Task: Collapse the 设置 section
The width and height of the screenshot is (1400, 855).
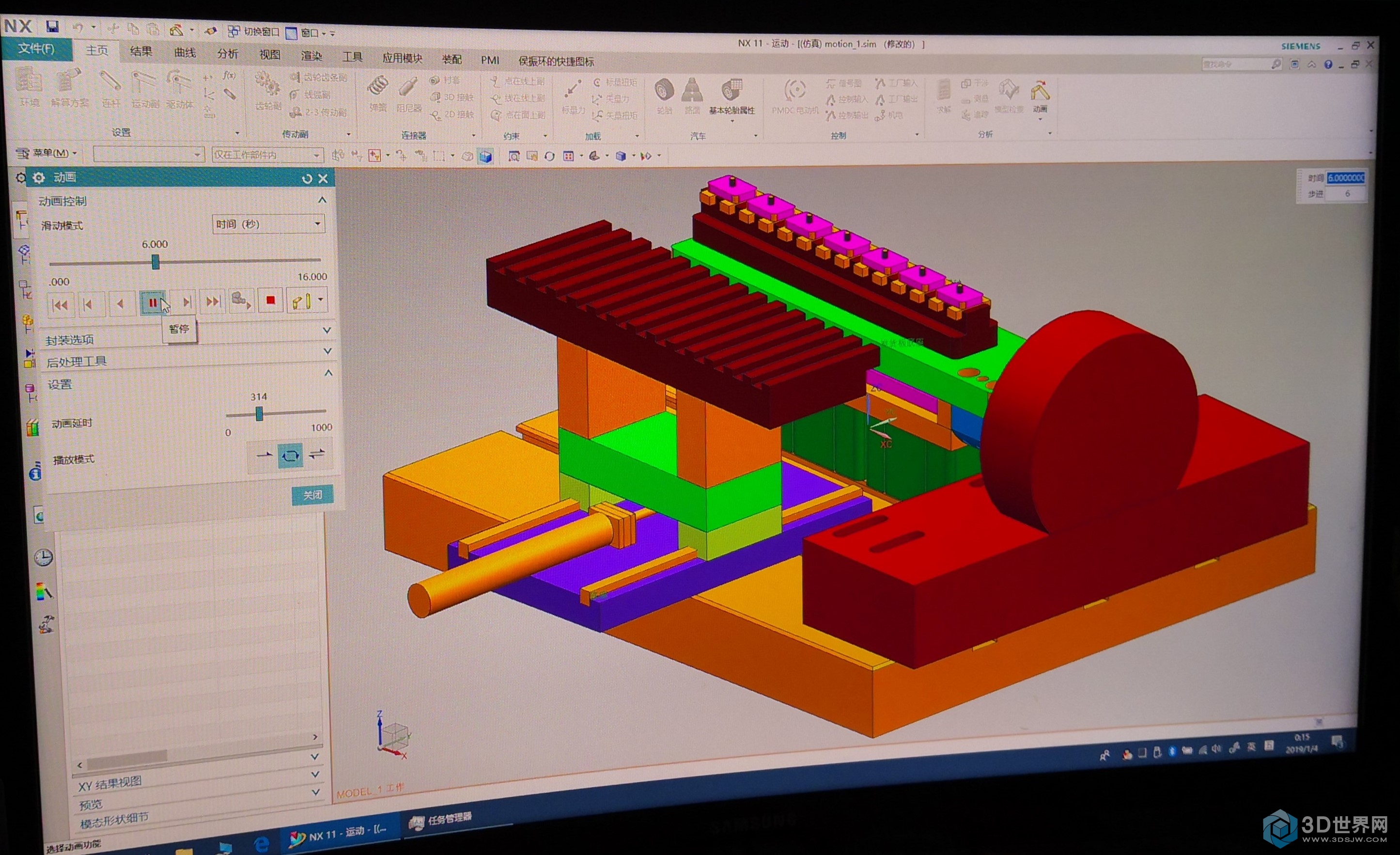Action: point(328,373)
